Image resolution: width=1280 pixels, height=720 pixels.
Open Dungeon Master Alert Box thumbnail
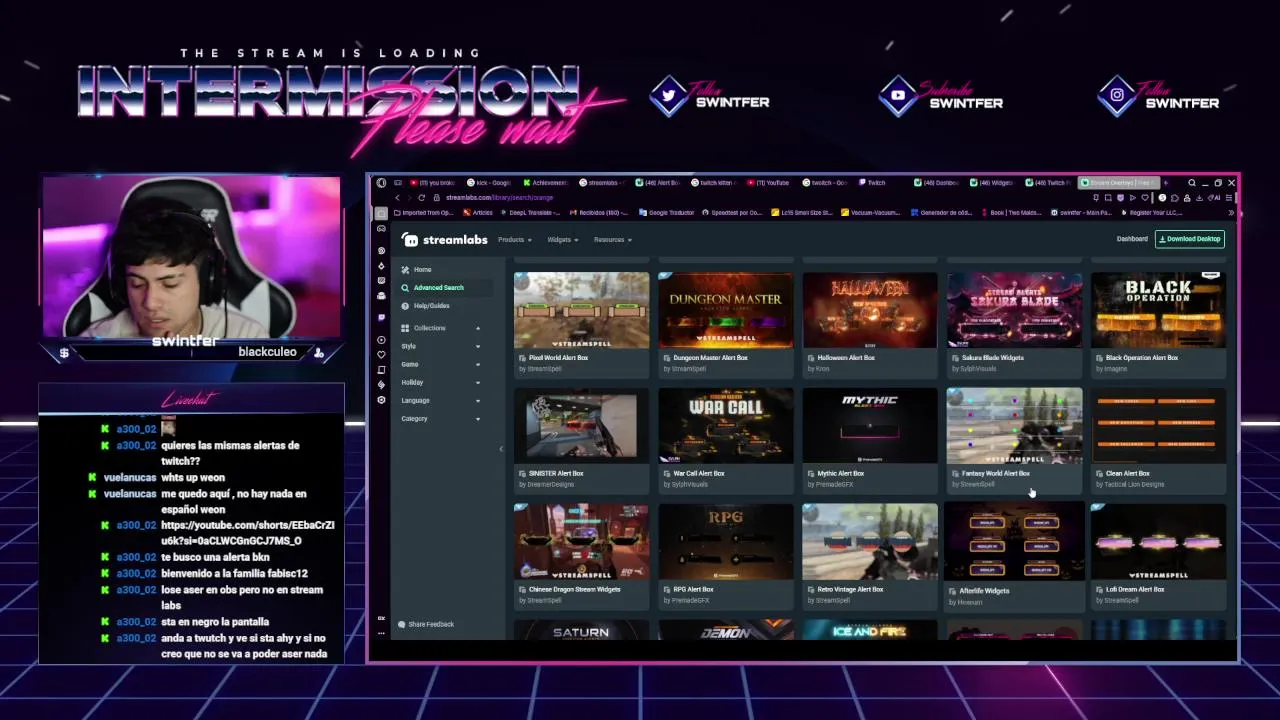coord(725,310)
